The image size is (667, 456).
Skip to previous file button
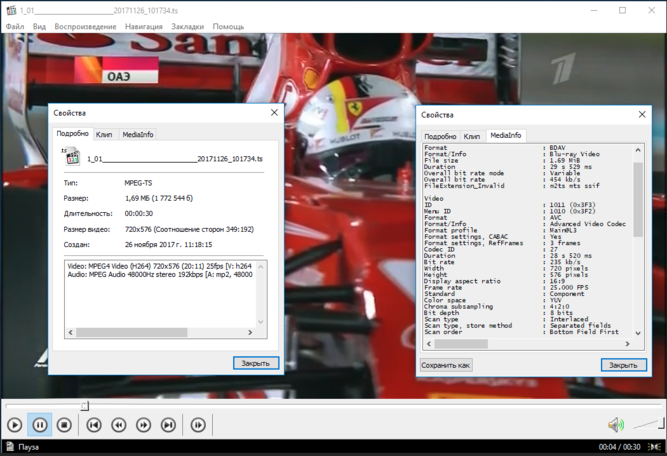[94, 425]
